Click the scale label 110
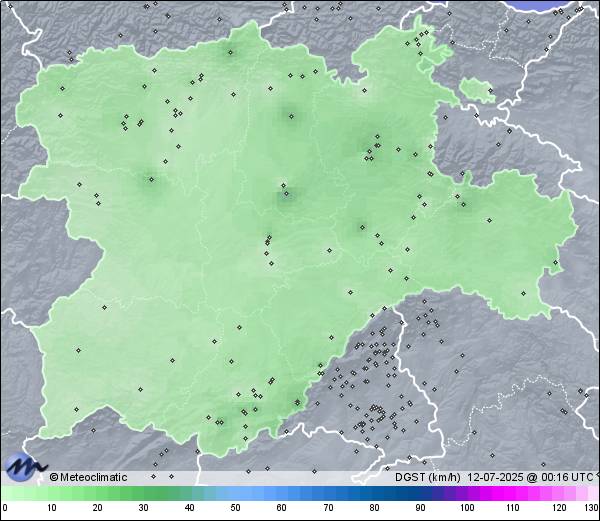 [513, 508]
